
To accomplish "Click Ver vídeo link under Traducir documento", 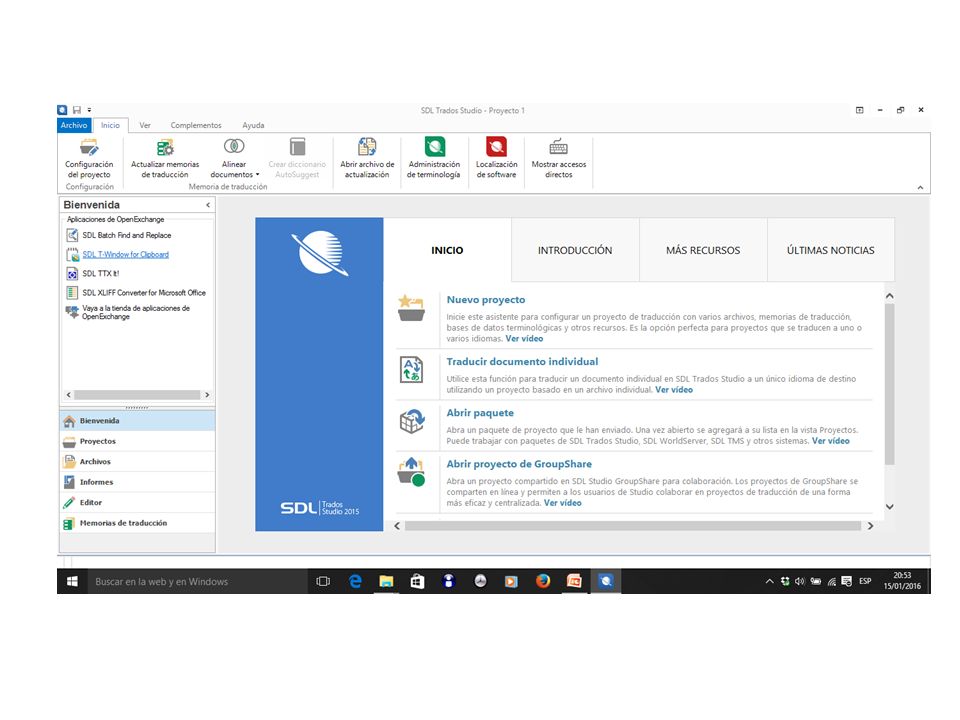I will point(674,389).
